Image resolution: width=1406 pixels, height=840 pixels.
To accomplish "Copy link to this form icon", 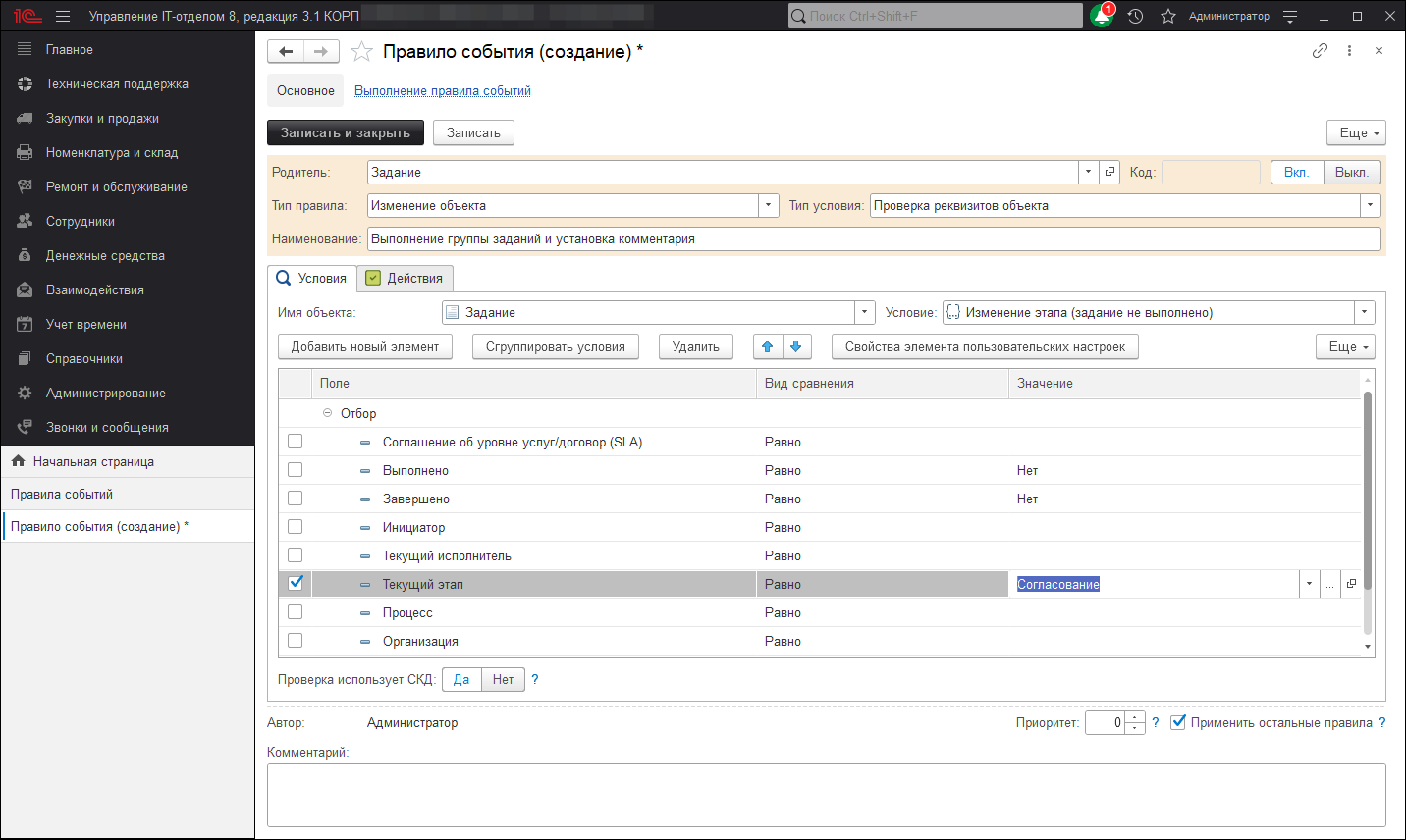I will [1320, 51].
